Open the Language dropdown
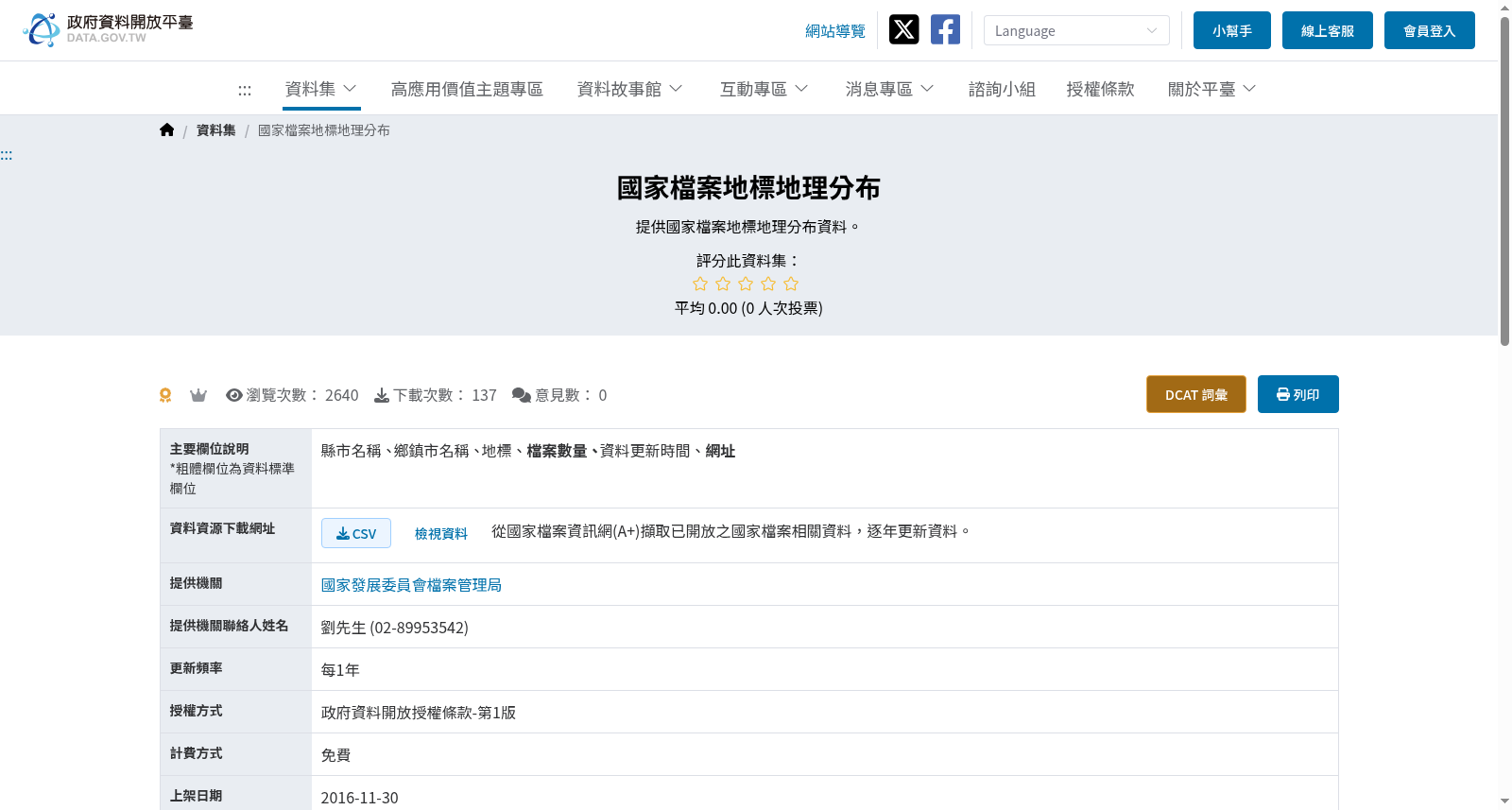 (x=1076, y=30)
